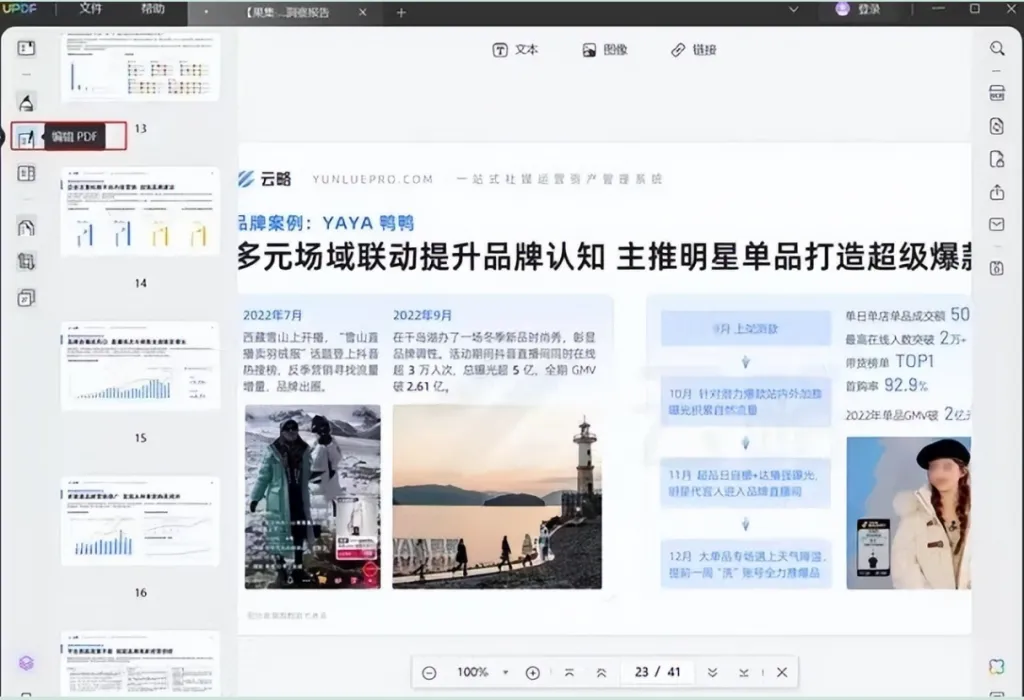Click the heading 多元场域联动提升品牌认知

421,255
